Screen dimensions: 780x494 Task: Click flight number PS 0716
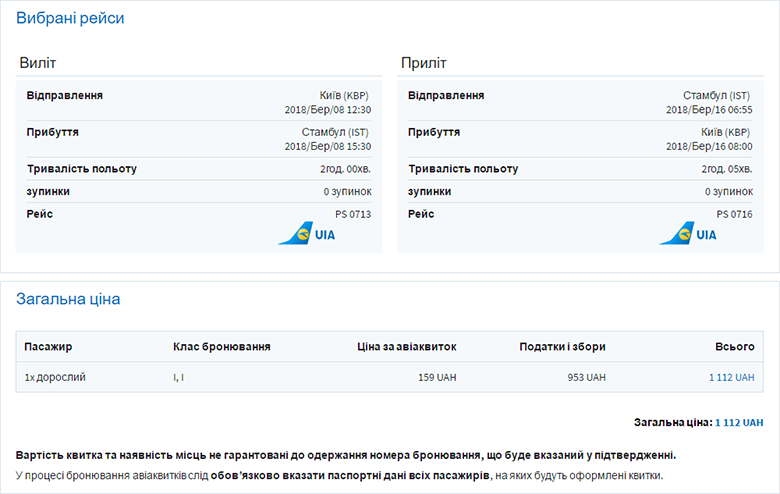click(733, 214)
